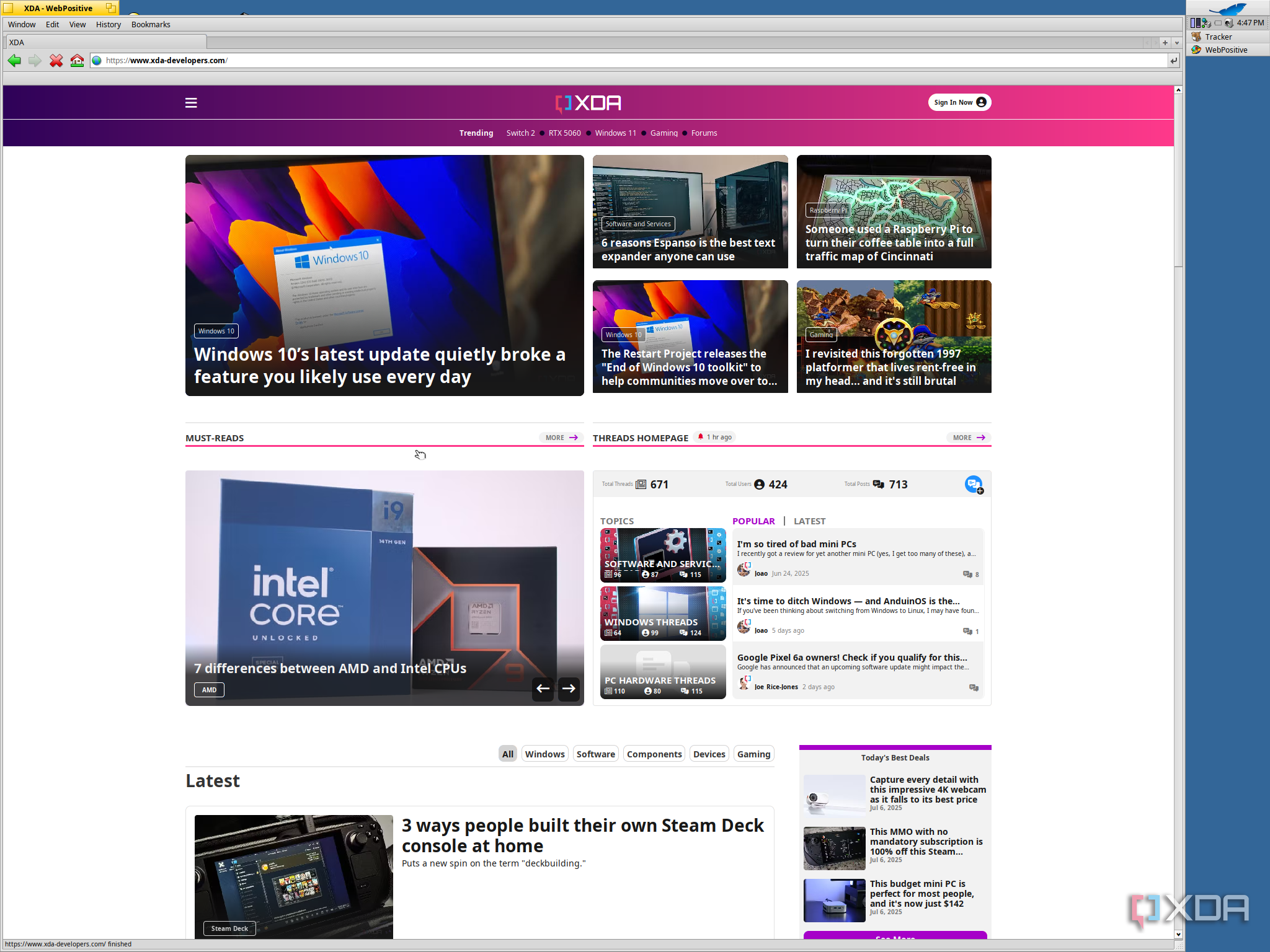Screen dimensions: 1270x952
Task: Click the Deskbar clock 4:47 PM
Action: (1250, 23)
